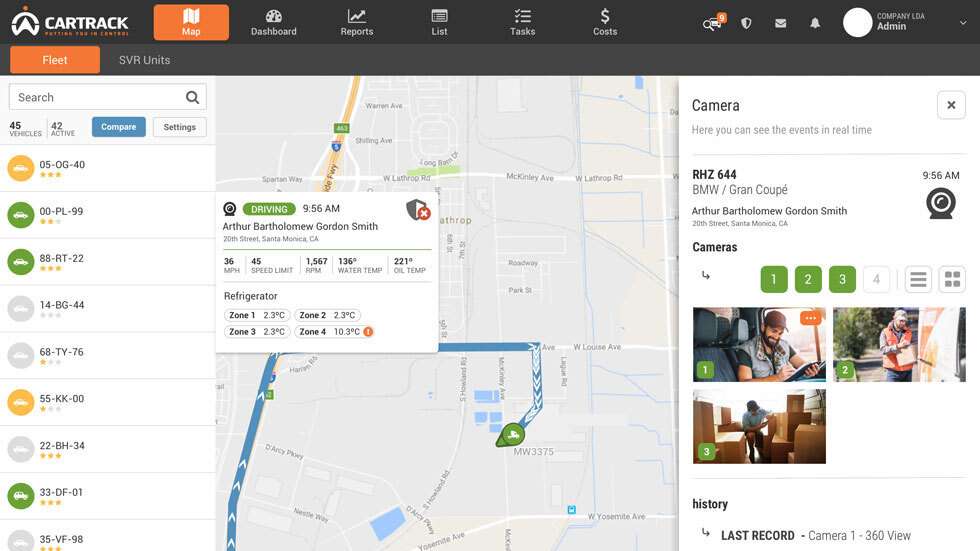The image size is (980, 551).
Task: Switch to the SVR Units tab
Action: 144,60
